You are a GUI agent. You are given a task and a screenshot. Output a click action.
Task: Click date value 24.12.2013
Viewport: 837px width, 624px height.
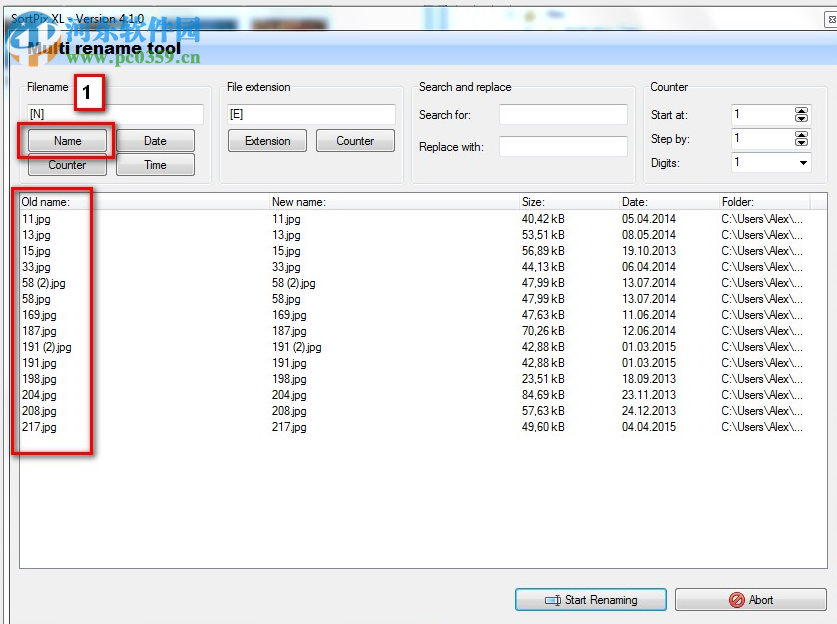pos(649,411)
